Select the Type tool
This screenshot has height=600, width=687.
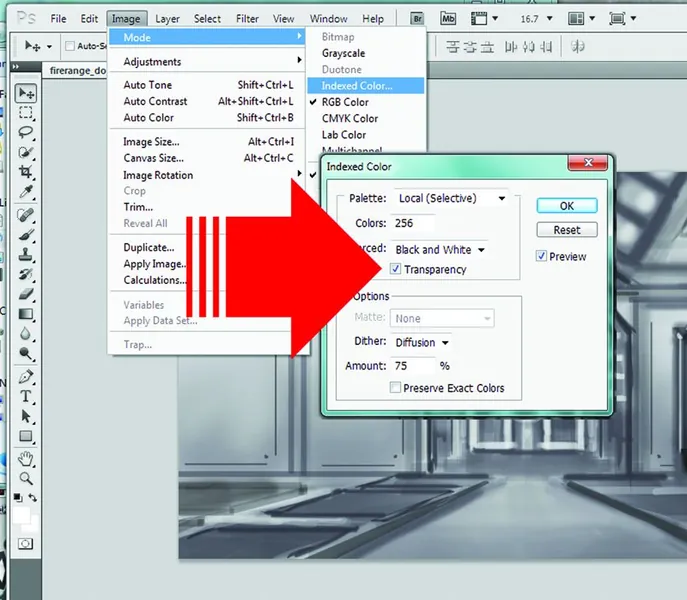point(26,396)
